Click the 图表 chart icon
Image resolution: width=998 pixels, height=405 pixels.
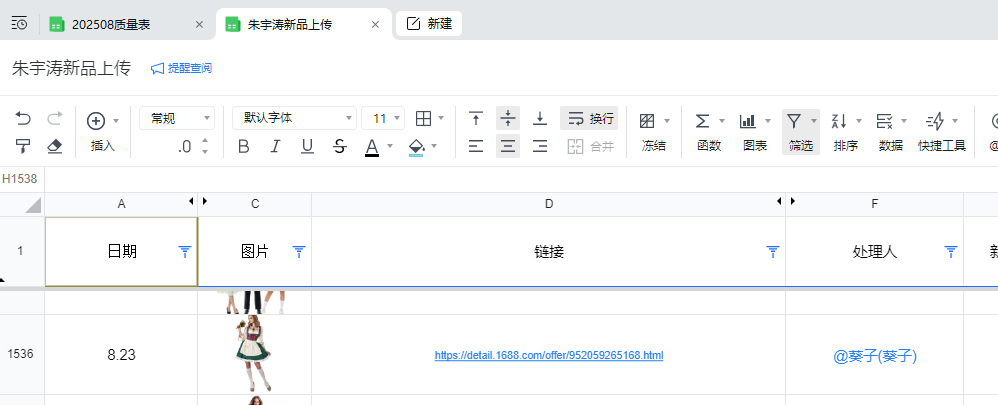[x=754, y=130]
